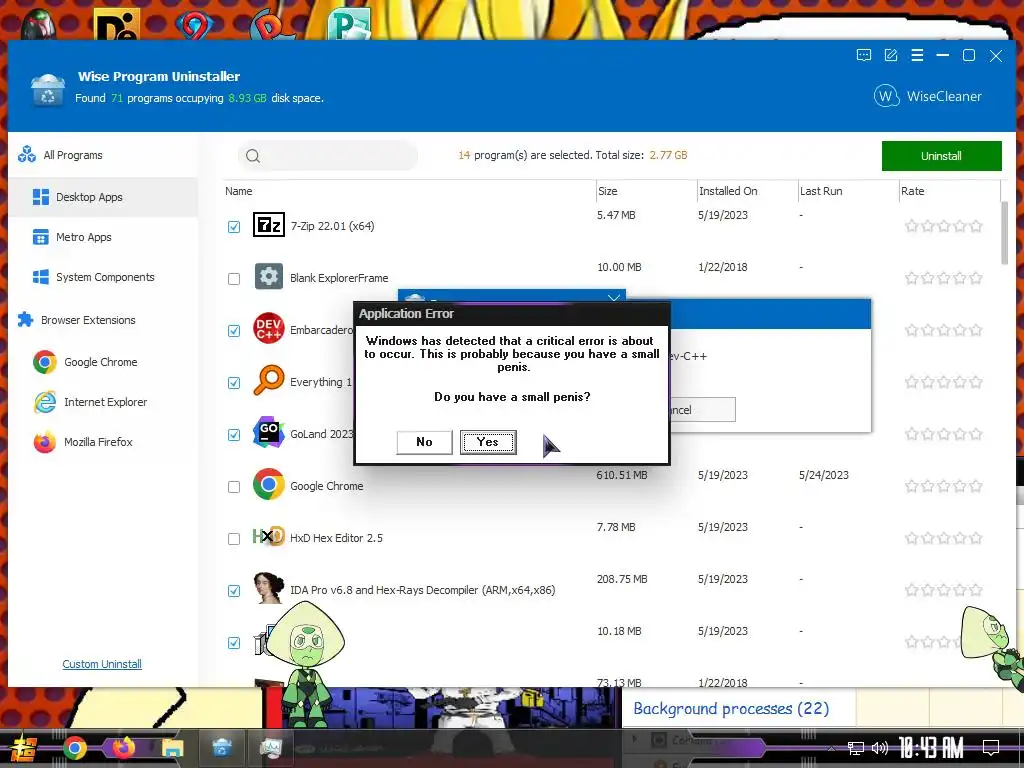Click the Google Chrome icon in program list
This screenshot has height=768, width=1024.
pos(268,485)
